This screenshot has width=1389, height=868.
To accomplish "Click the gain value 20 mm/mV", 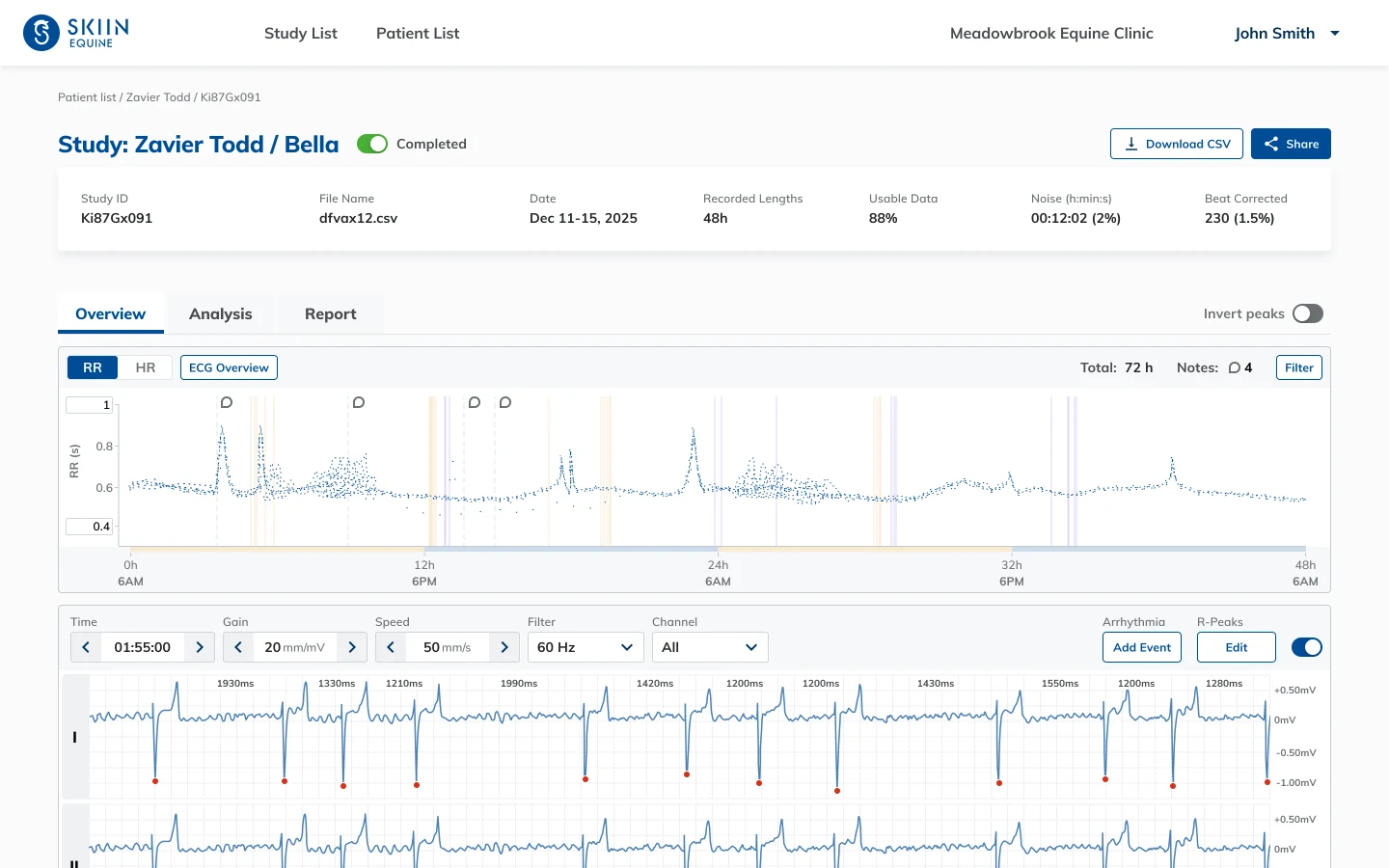I will pyautogui.click(x=295, y=647).
